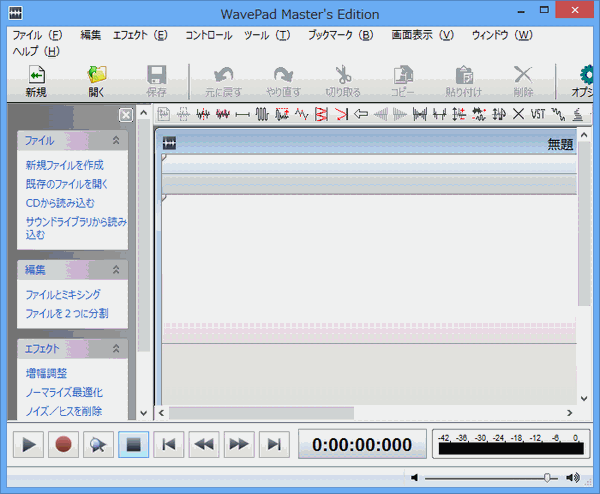Click the horizontal scrollbar thumb under waveform

pos(261,413)
